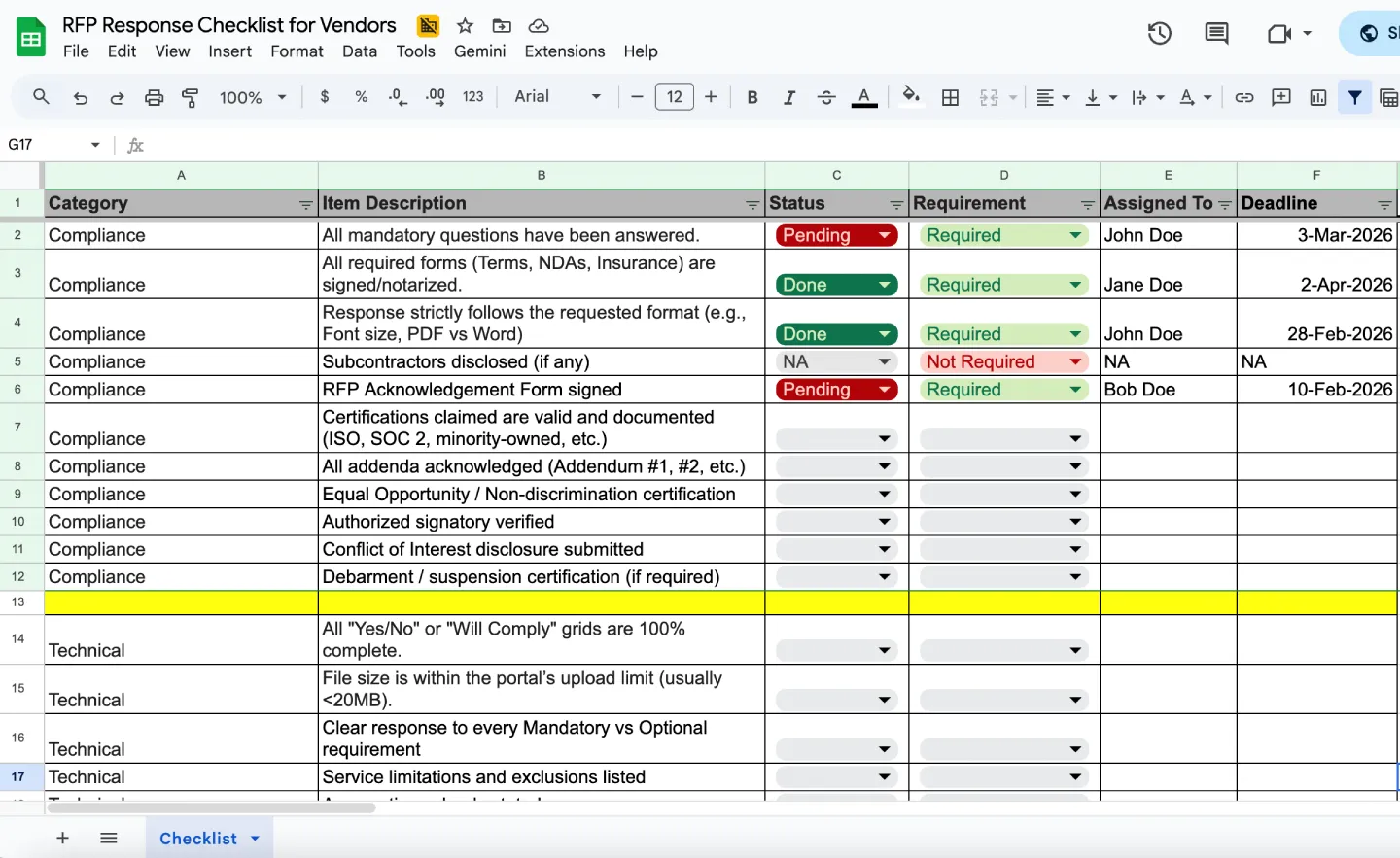Search the menus with magnifier icon
Screen dimensions: 1400x858
pos(41,97)
